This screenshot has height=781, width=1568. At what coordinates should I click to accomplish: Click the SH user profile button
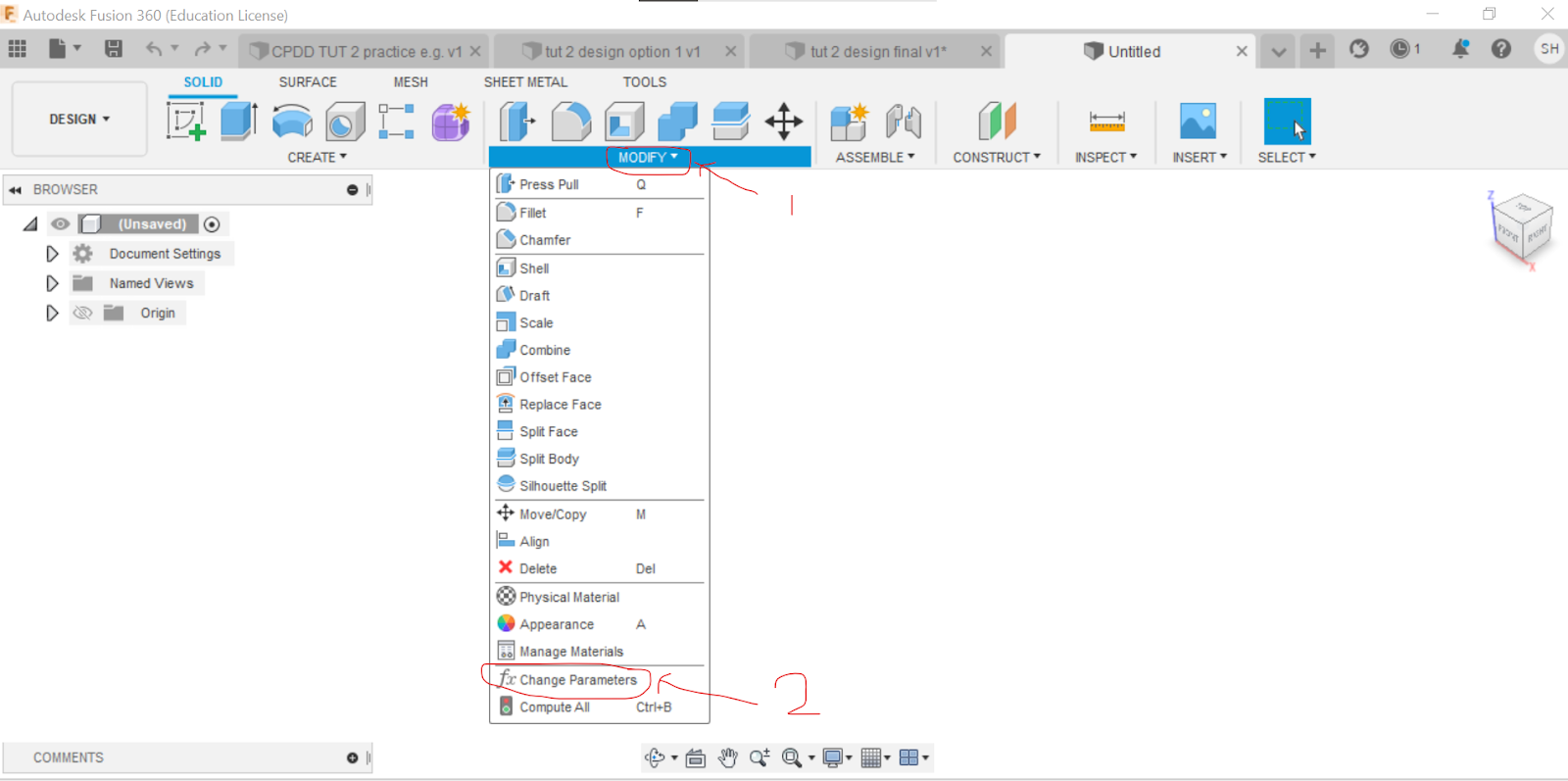[1548, 49]
